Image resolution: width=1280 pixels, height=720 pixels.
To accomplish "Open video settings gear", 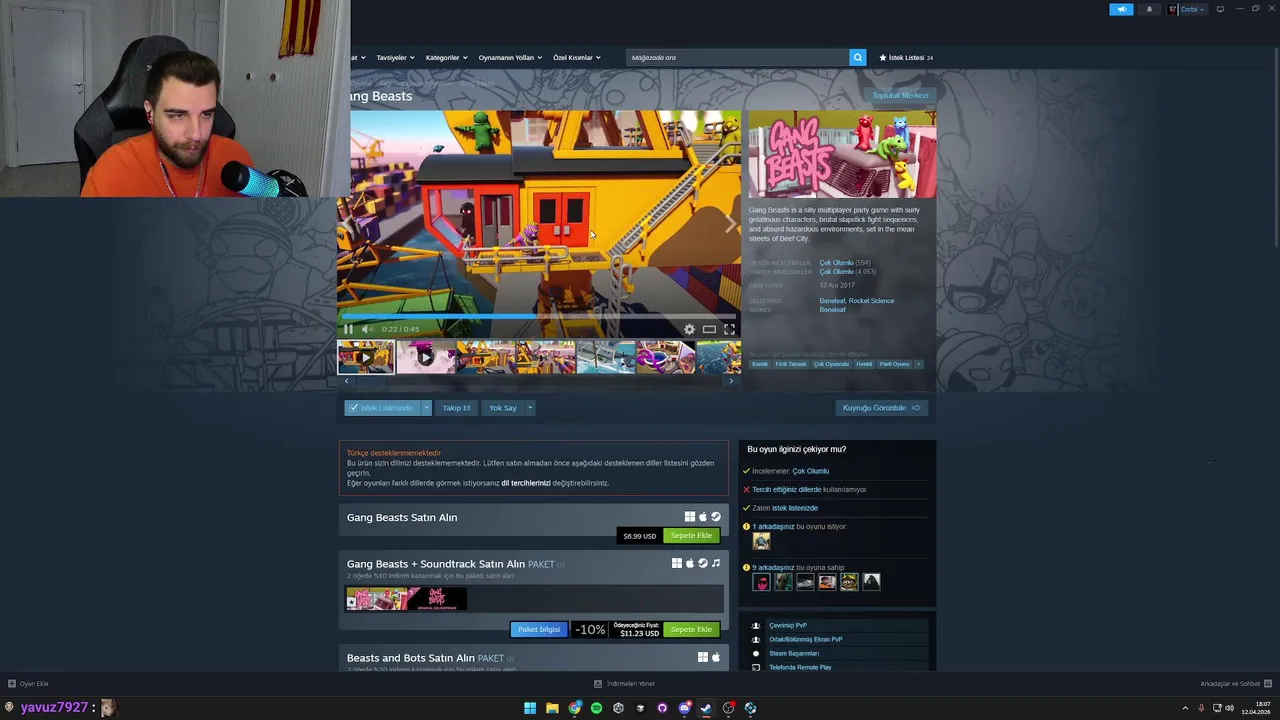I will pyautogui.click(x=689, y=329).
